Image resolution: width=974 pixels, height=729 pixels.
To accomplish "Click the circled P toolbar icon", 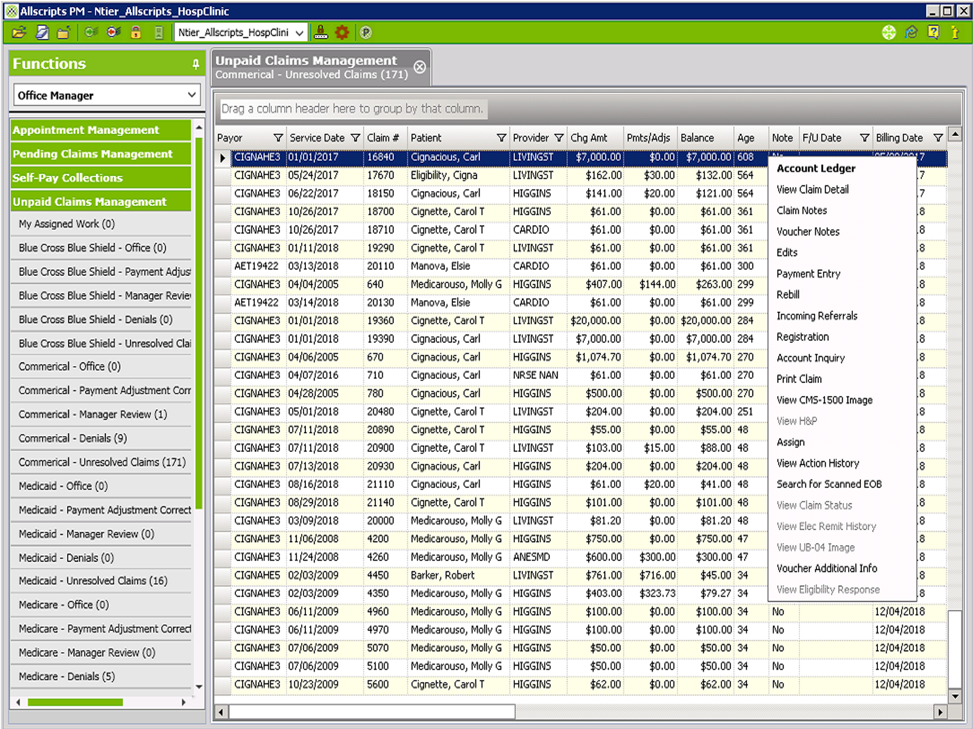I will 366,32.
